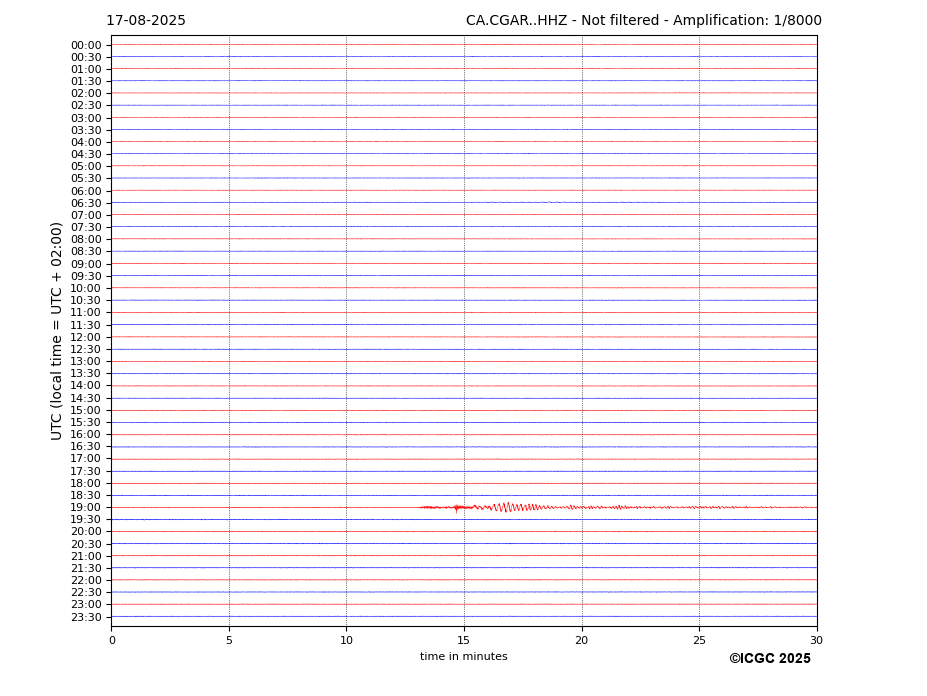Select the 21:00 time label
This screenshot has height=696, width=927.
(86, 556)
